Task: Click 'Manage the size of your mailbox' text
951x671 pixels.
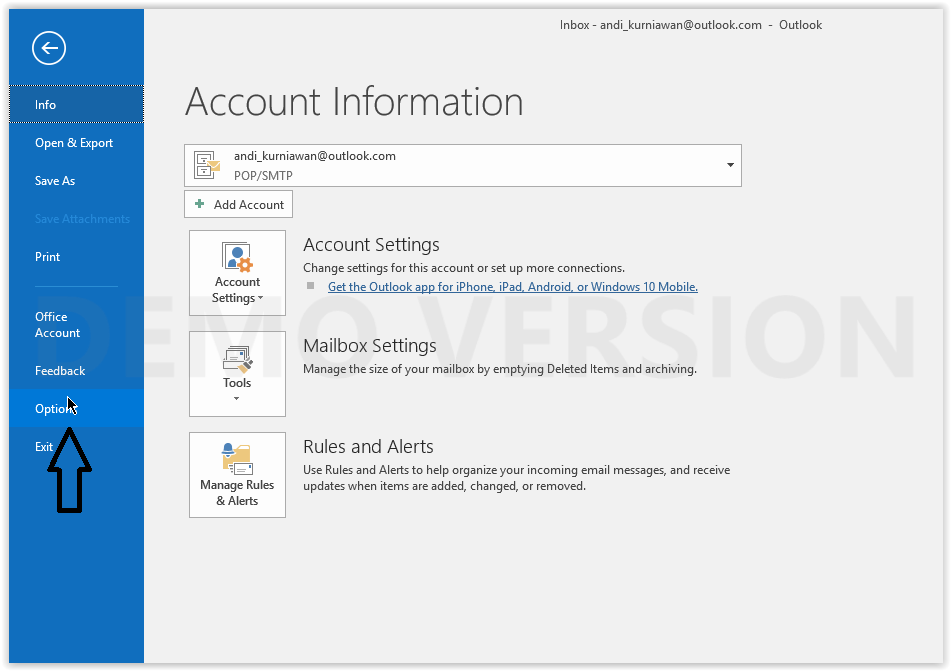Action: (x=500, y=369)
